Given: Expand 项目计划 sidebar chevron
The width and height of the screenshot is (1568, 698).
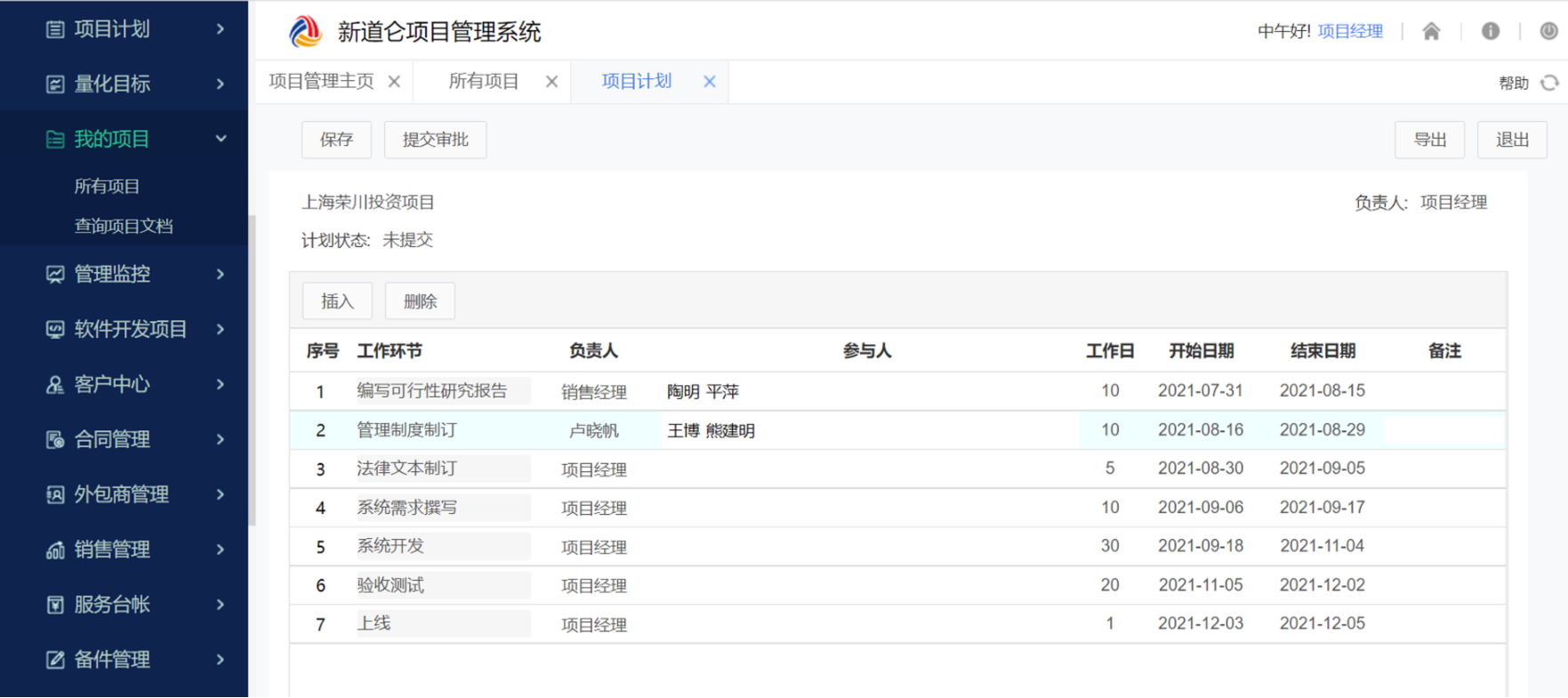Looking at the screenshot, I should pyautogui.click(x=221, y=29).
